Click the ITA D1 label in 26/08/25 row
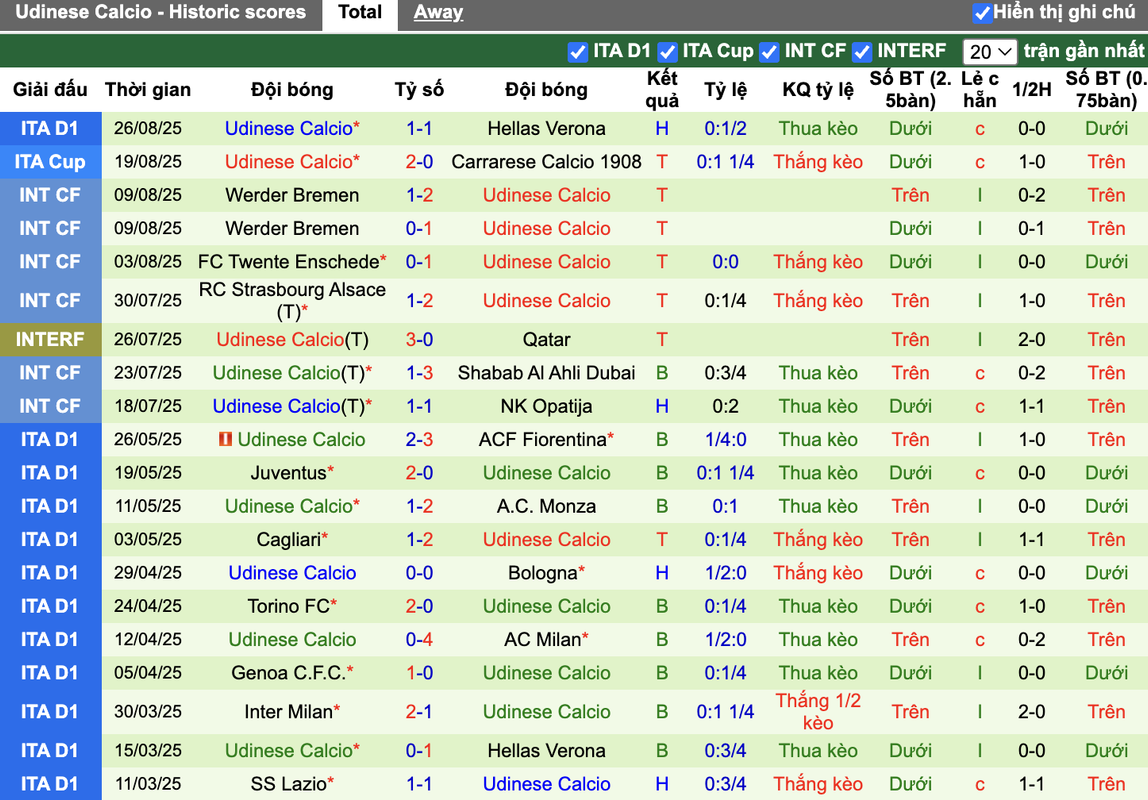The height and width of the screenshot is (800, 1148). (x=50, y=128)
